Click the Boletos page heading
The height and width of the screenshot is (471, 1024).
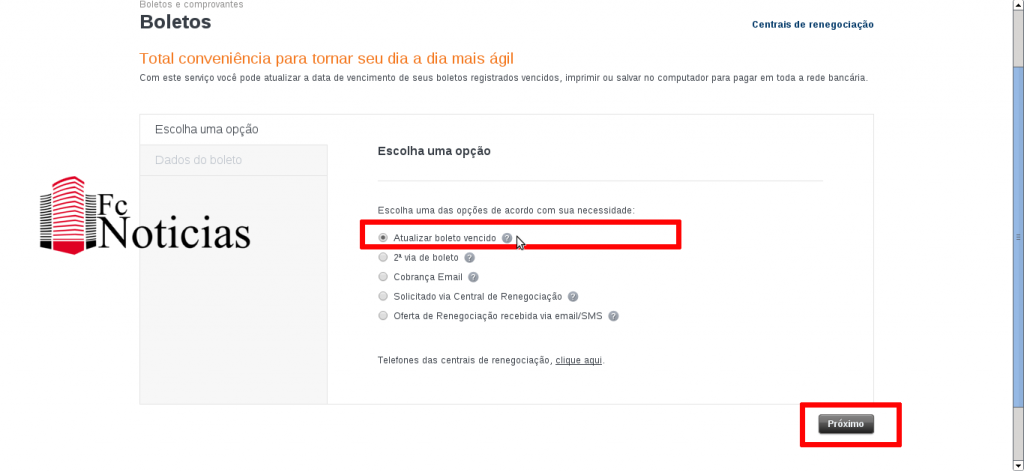[175, 21]
